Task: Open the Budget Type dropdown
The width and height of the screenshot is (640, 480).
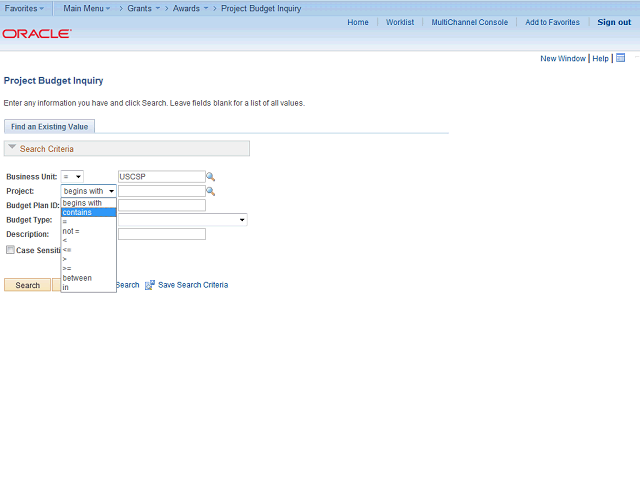Action: pyautogui.click(x=182, y=220)
